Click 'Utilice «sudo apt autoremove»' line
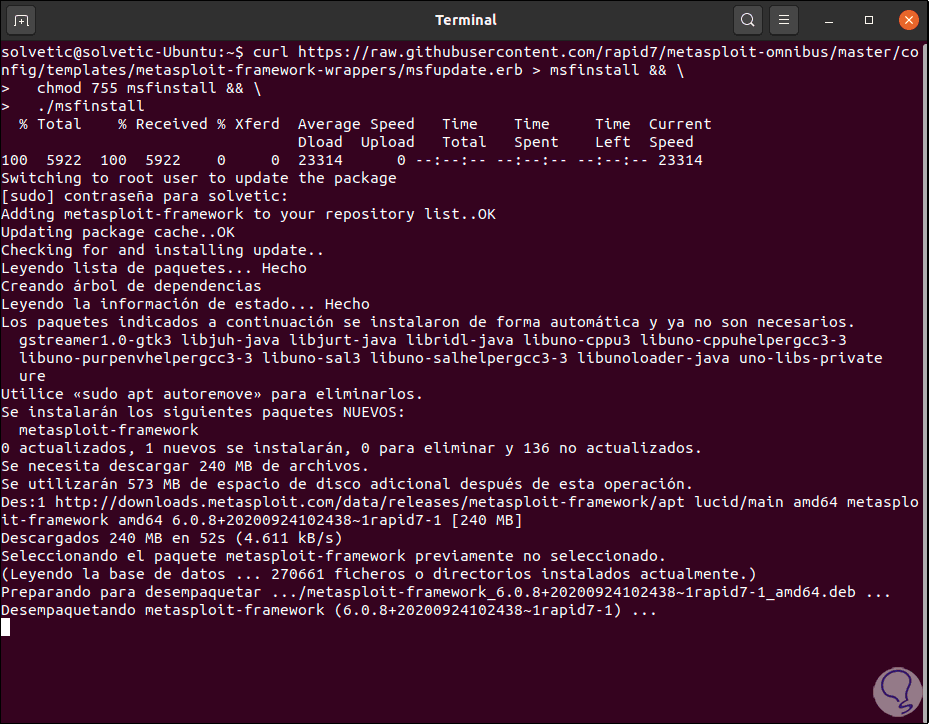The height and width of the screenshot is (724, 929). (x=212, y=394)
